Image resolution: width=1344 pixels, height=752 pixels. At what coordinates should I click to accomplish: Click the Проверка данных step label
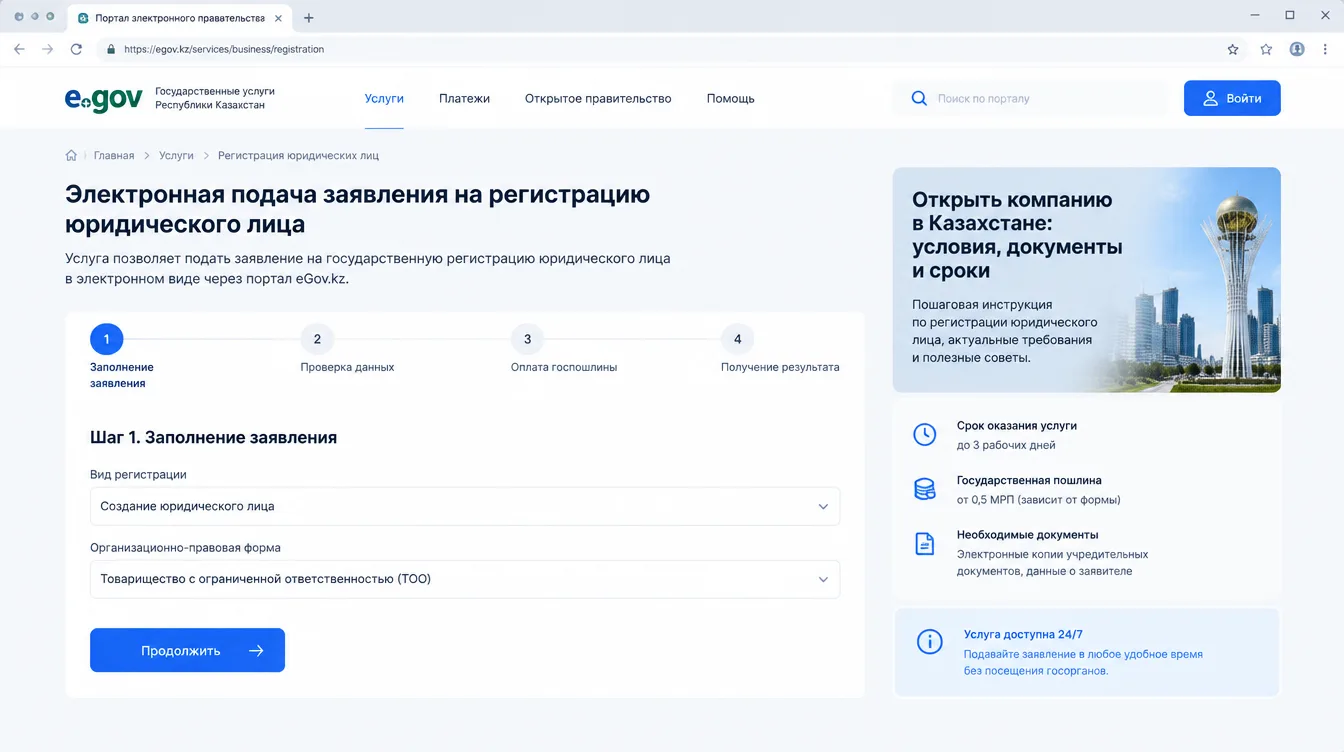point(347,367)
